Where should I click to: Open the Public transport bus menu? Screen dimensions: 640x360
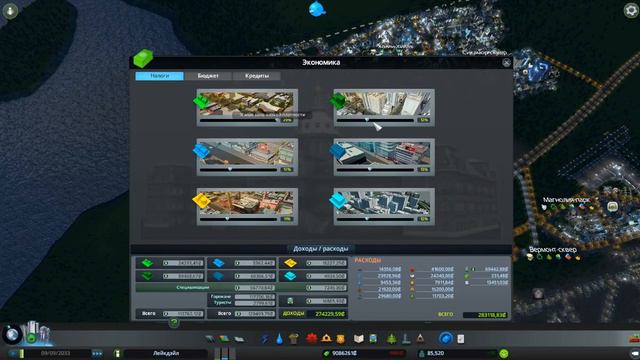click(373, 339)
